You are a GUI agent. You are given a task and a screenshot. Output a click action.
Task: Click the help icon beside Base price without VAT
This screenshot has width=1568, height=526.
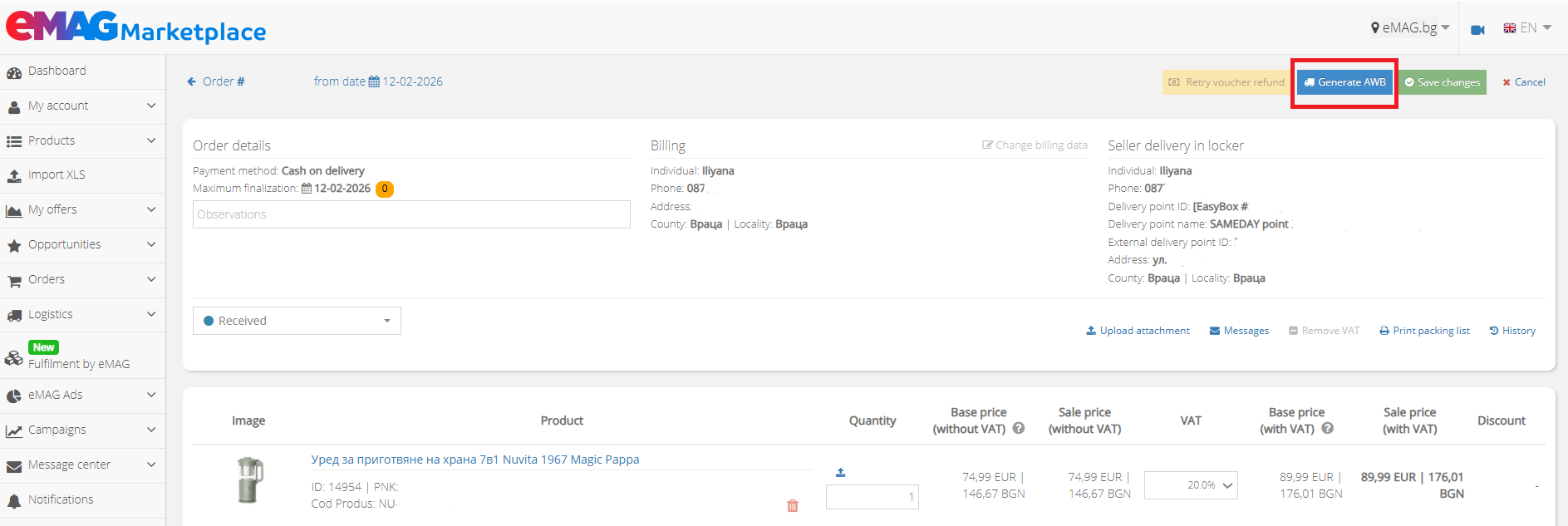point(1019,429)
